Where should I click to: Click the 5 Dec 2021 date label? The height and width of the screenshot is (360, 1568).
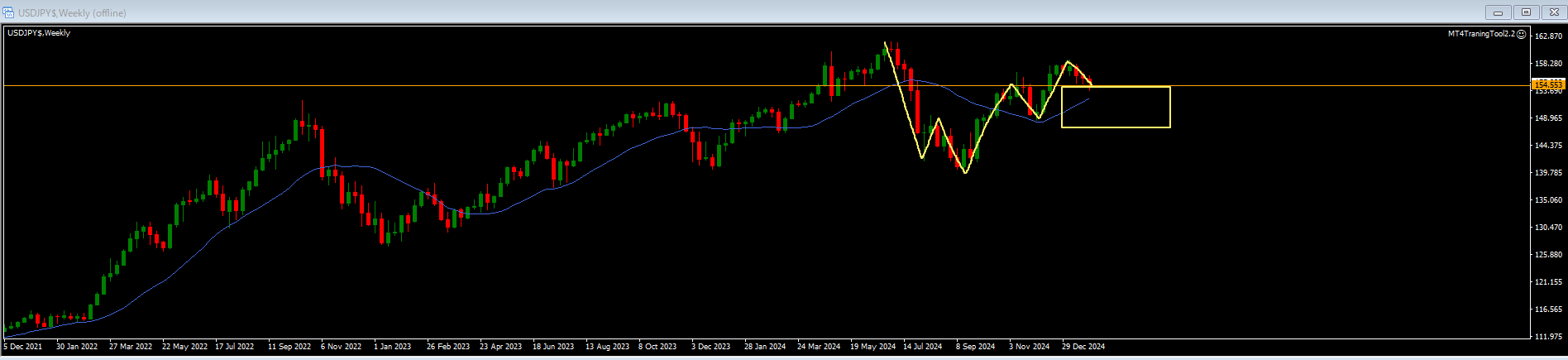point(23,347)
